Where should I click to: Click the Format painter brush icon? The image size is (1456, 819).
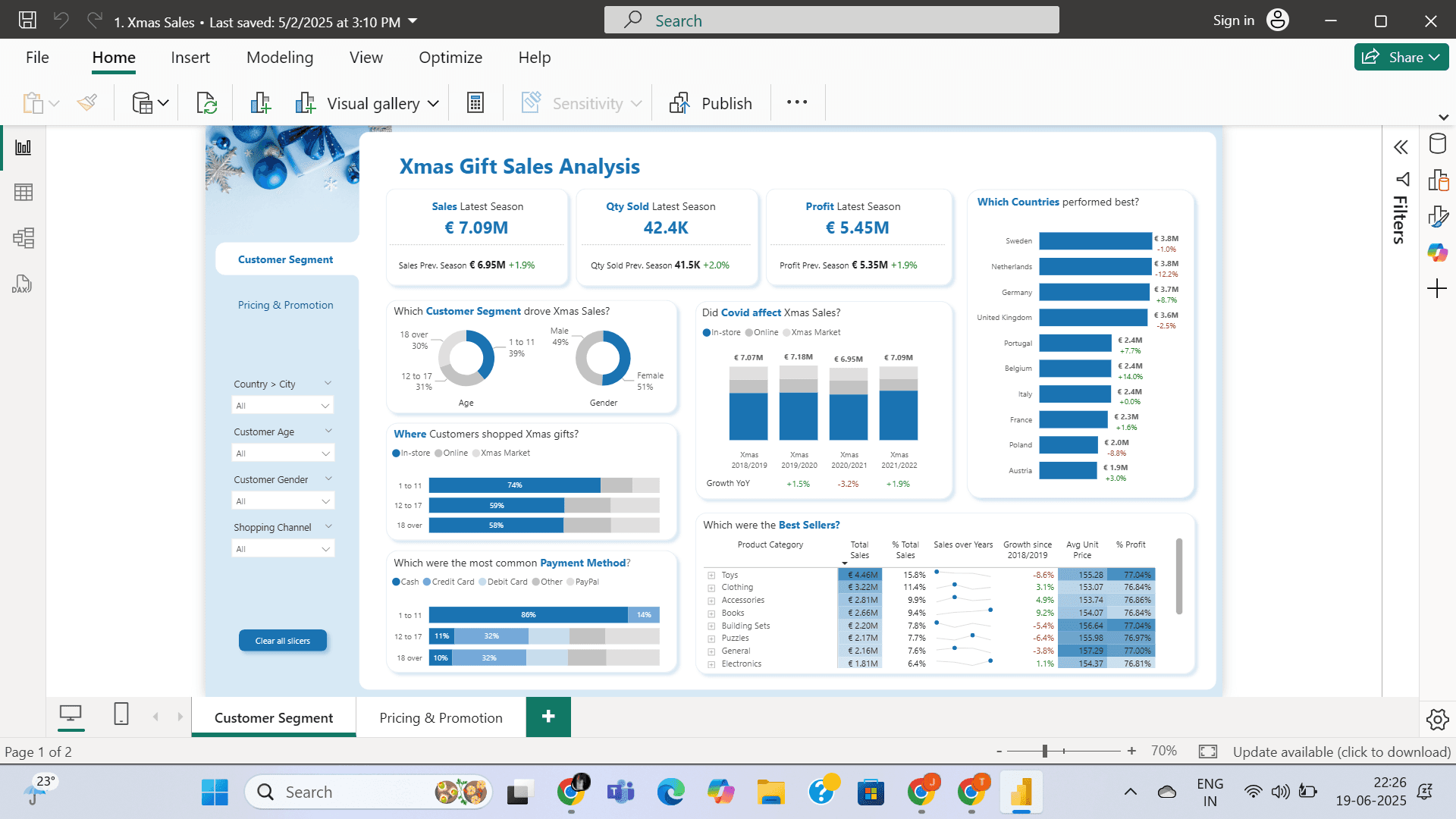[x=87, y=103]
